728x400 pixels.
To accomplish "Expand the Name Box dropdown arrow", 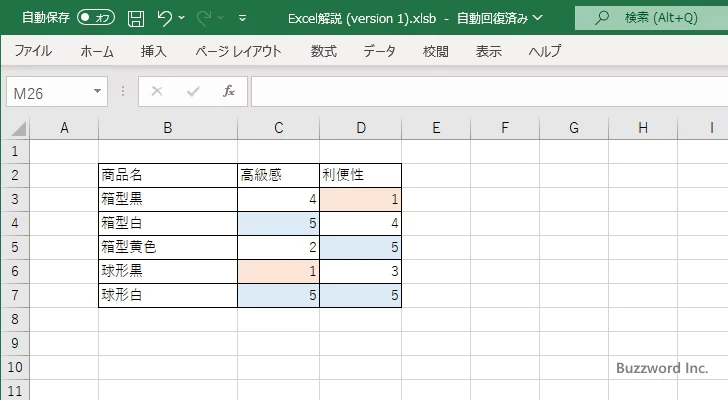I will [98, 91].
